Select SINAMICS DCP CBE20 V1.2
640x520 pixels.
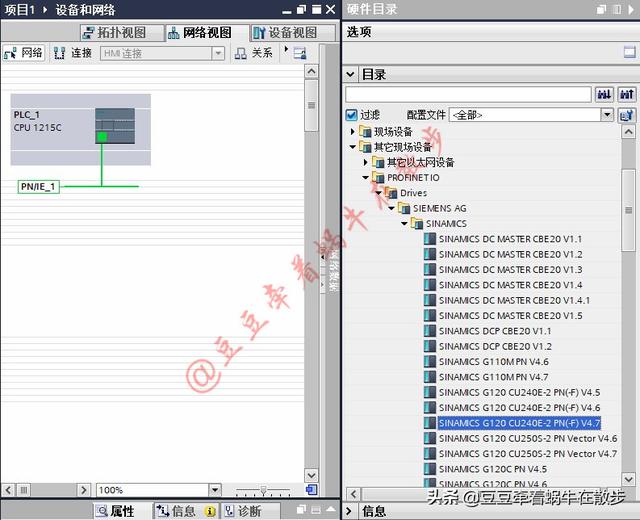pyautogui.click(x=495, y=347)
